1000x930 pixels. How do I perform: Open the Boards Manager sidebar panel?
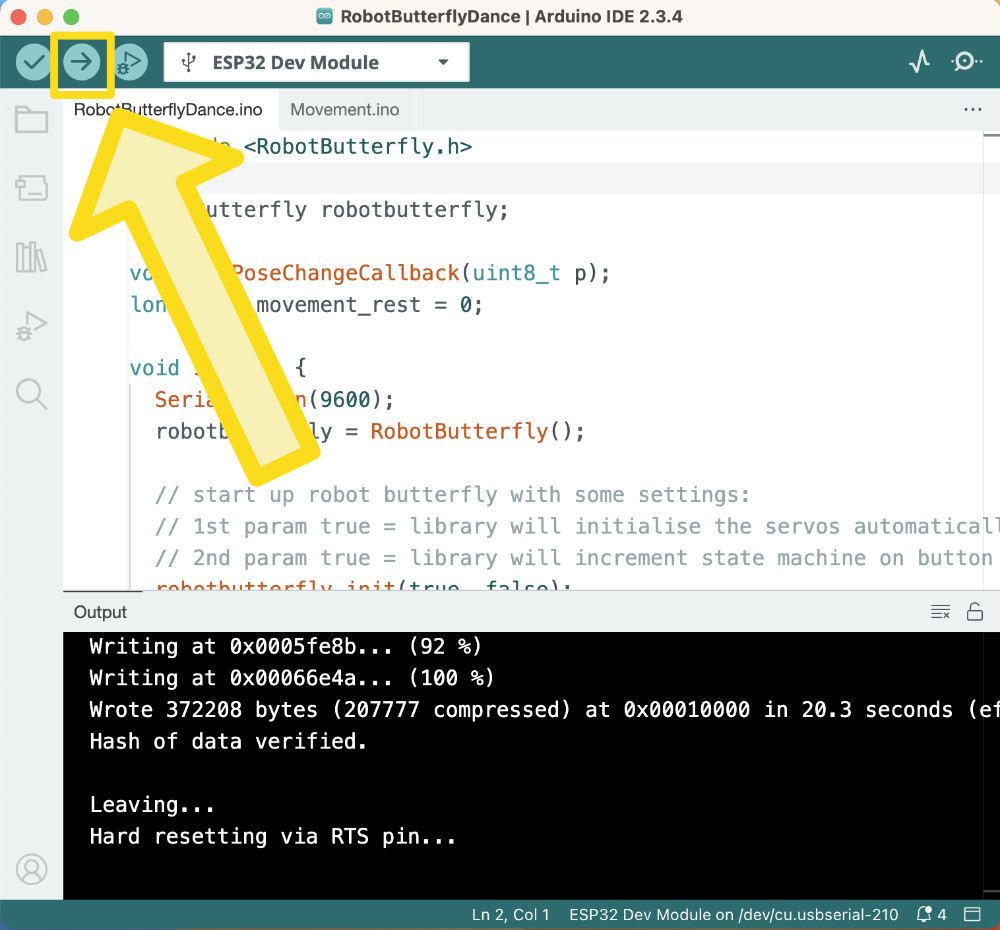[31, 188]
